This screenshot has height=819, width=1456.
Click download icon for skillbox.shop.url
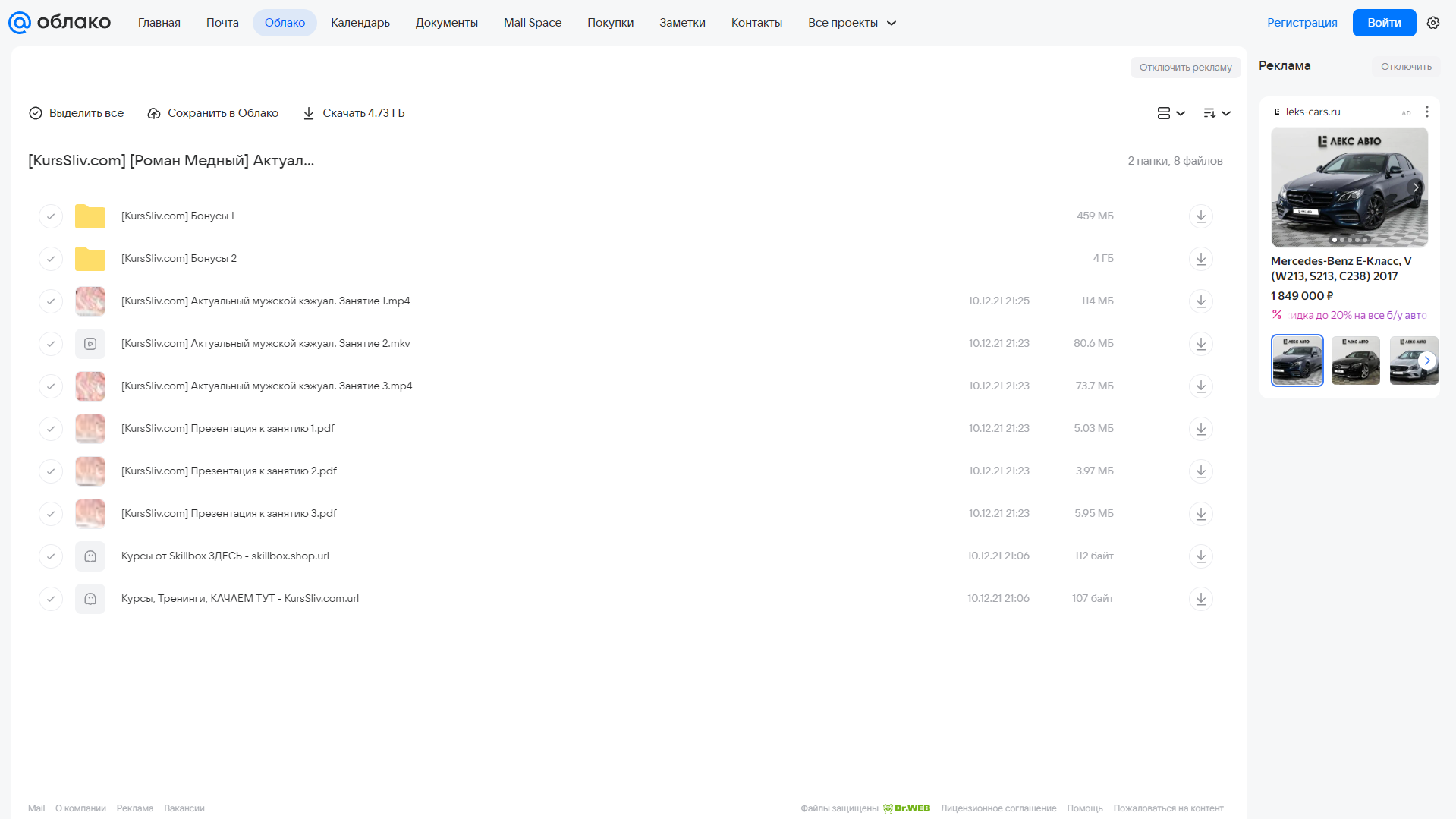[1200, 556]
